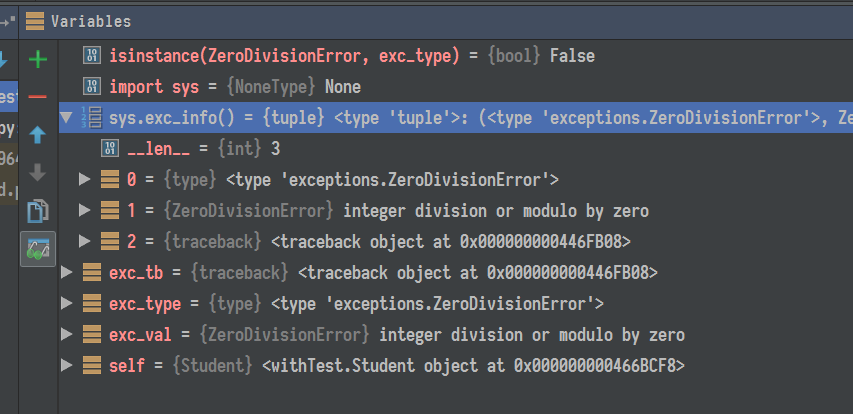853x414 pixels.
Task: Move watch up with blue arrow
Action: tap(38, 134)
